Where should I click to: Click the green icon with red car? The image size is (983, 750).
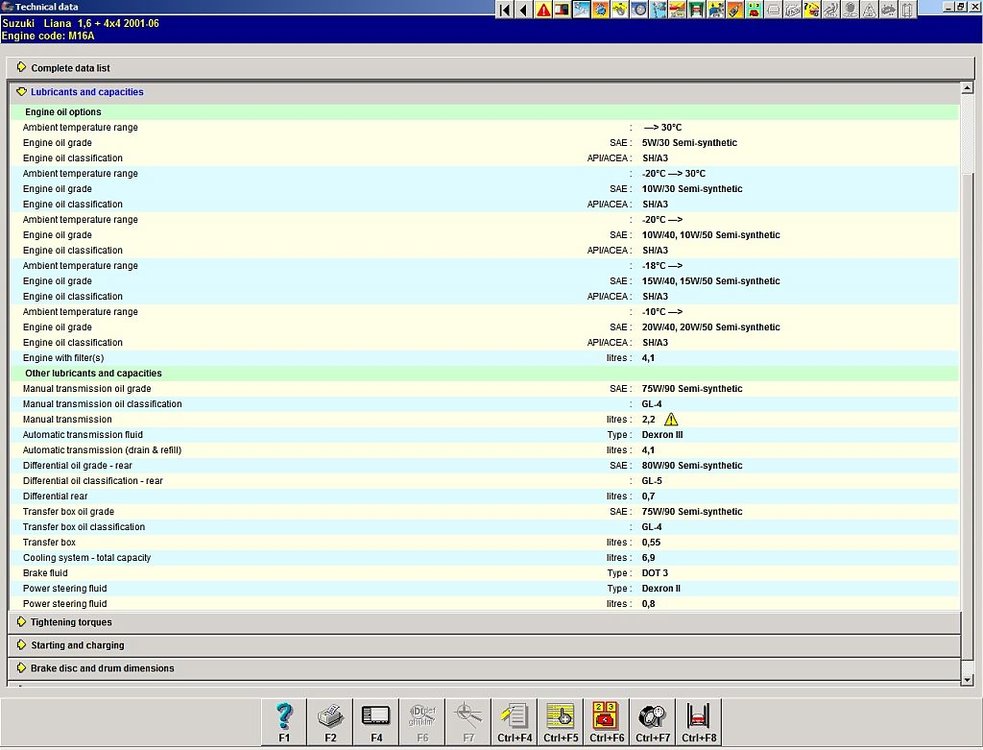754,10
